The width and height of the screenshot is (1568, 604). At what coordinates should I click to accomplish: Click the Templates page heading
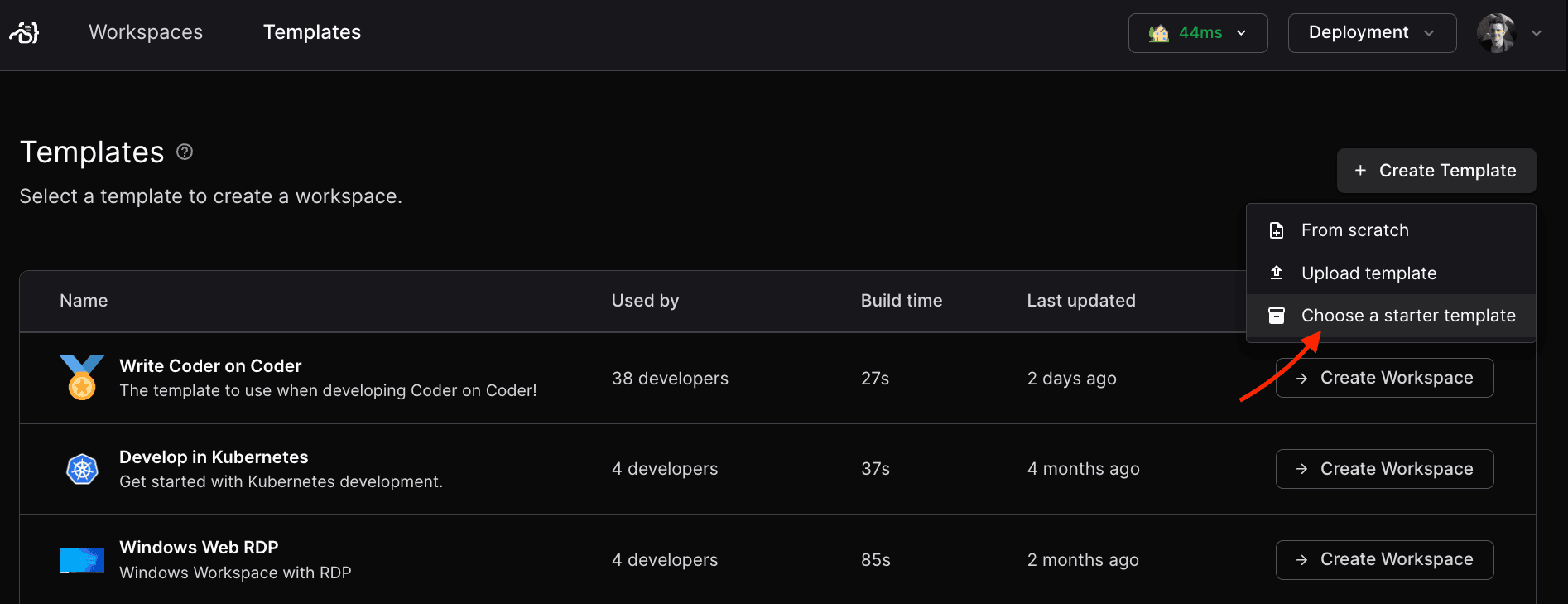[92, 152]
